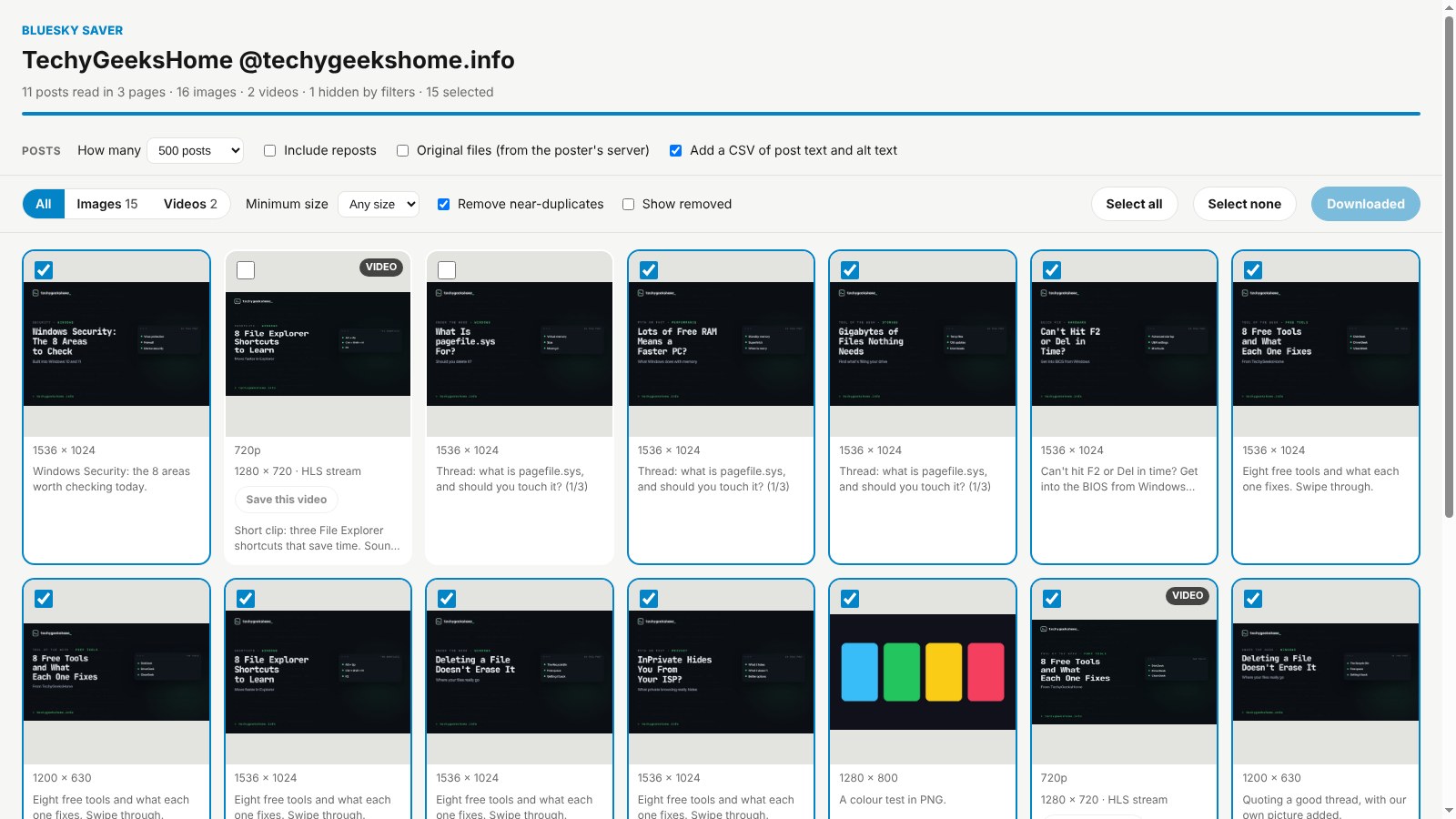The image size is (1456, 819).
Task: Switch to the Images 15 tab
Action: click(107, 204)
